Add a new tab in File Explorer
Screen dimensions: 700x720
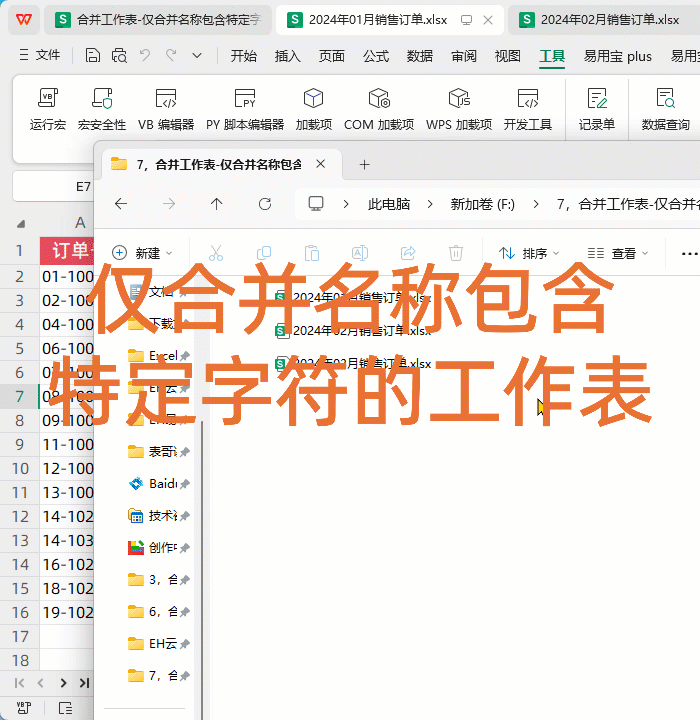pyautogui.click(x=365, y=164)
